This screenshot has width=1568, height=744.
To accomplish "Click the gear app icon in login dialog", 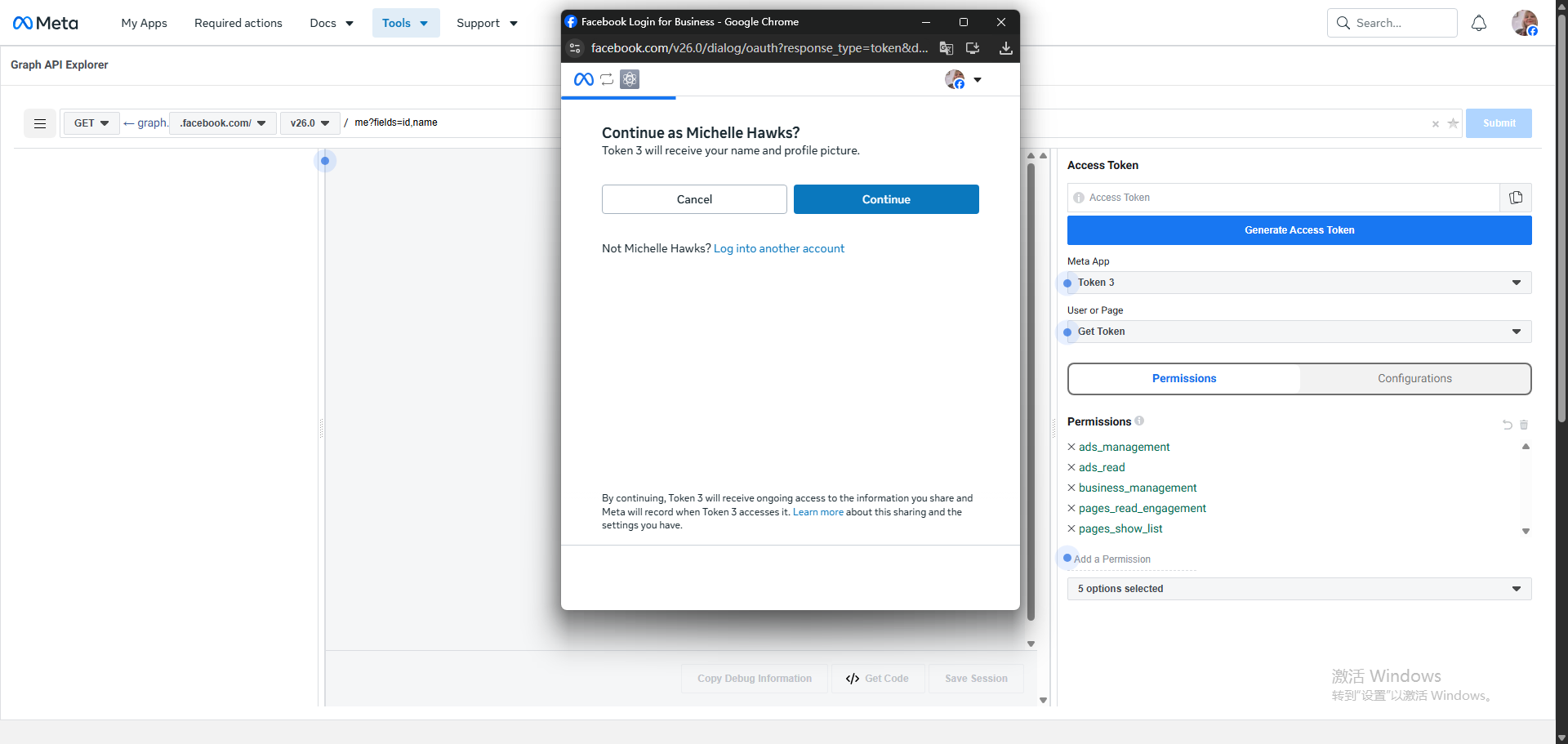I will point(630,79).
